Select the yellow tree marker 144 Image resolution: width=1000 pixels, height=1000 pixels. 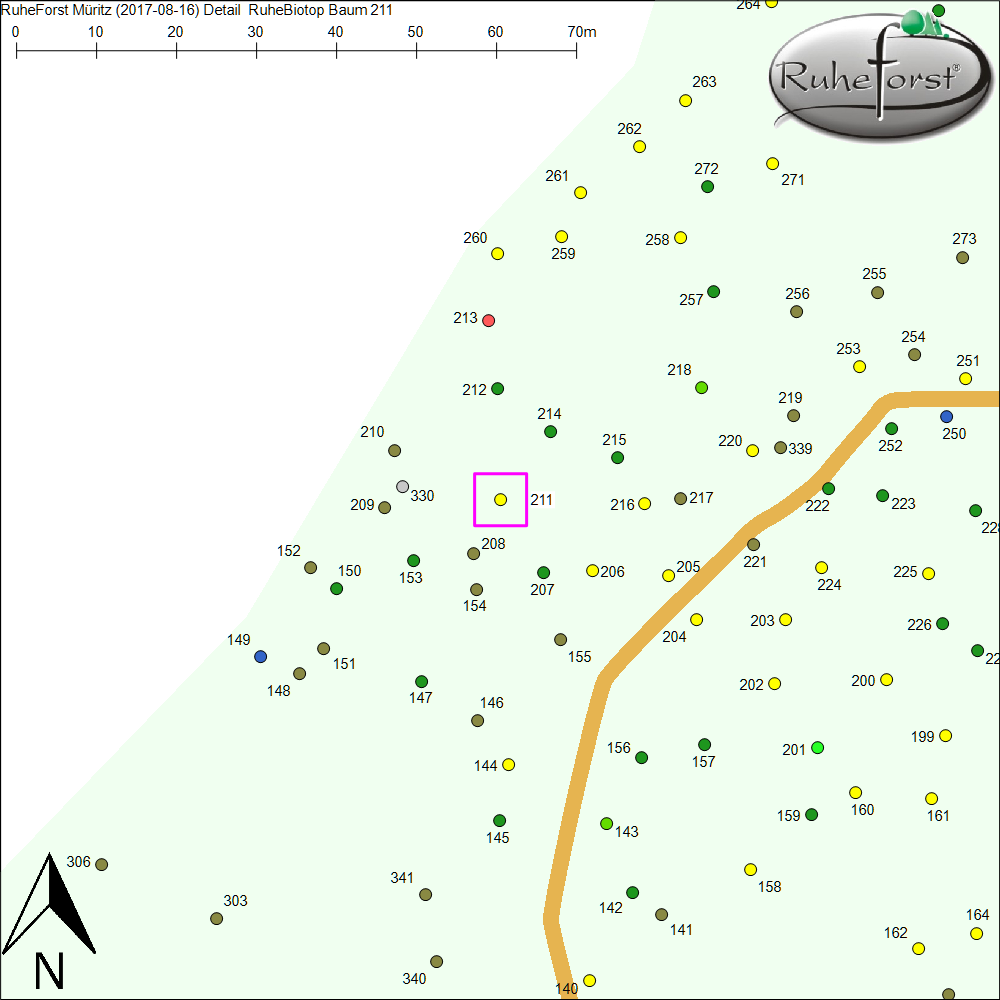[508, 765]
